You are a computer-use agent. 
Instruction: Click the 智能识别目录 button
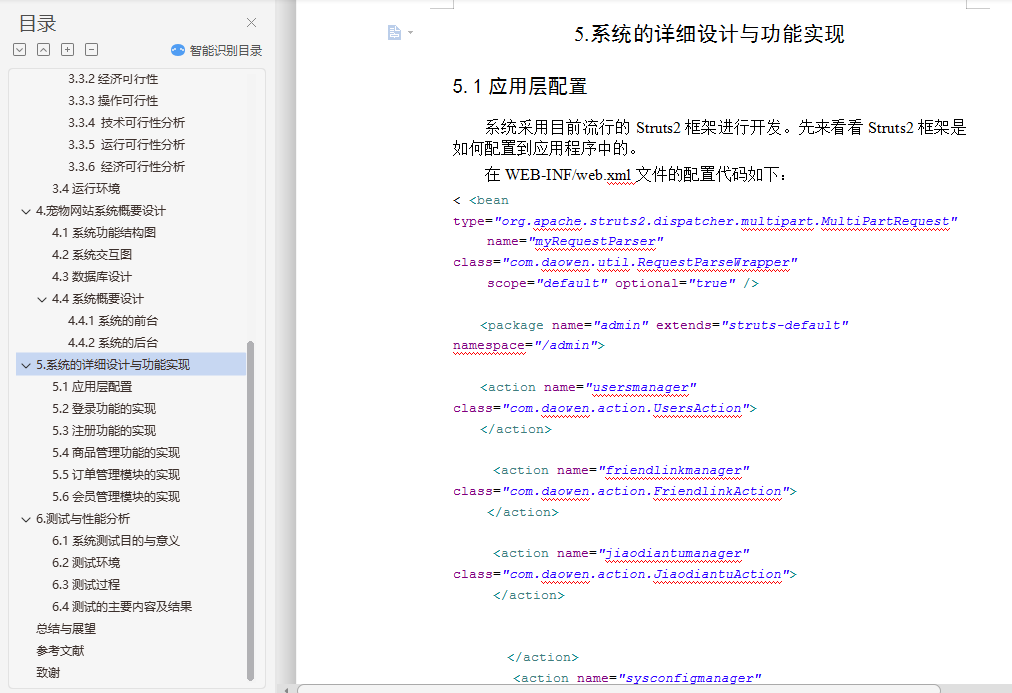(x=216, y=50)
